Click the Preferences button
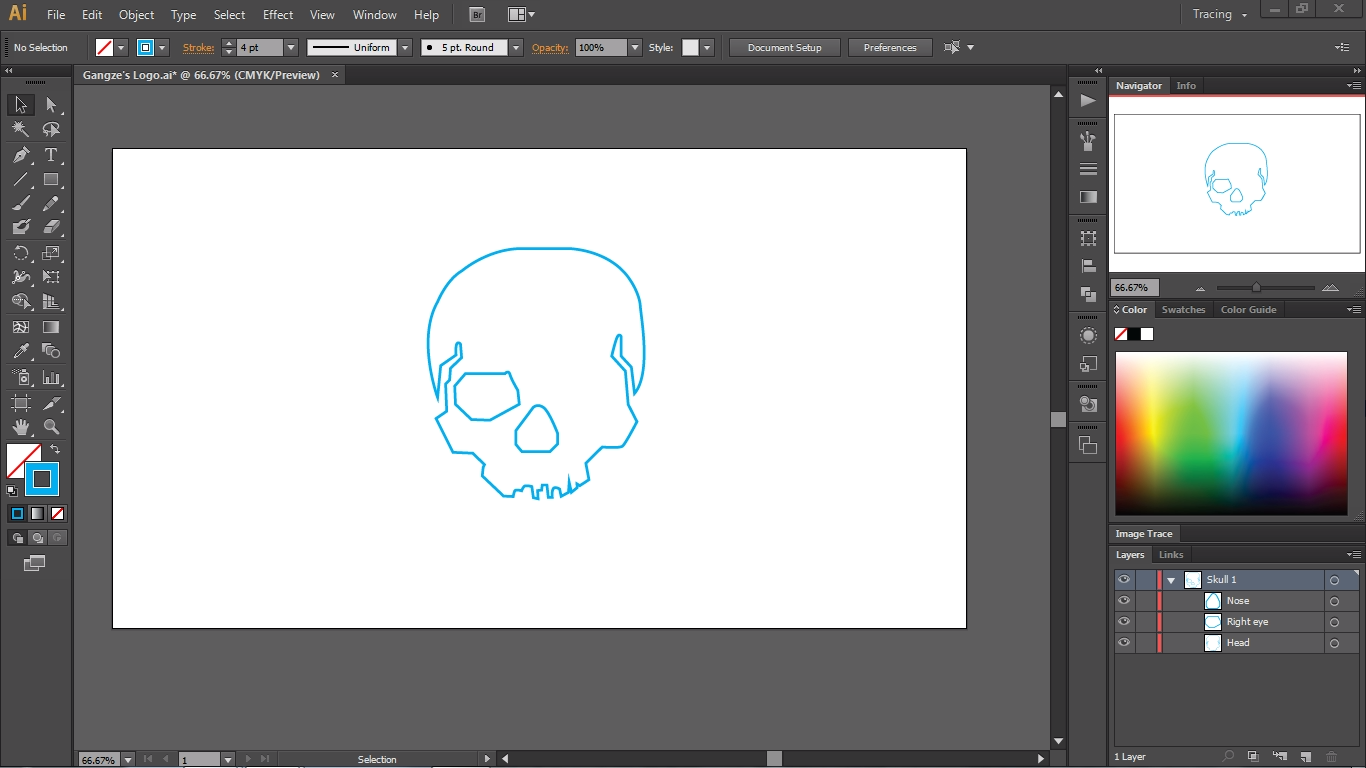The height and width of the screenshot is (768, 1366). 890,48
